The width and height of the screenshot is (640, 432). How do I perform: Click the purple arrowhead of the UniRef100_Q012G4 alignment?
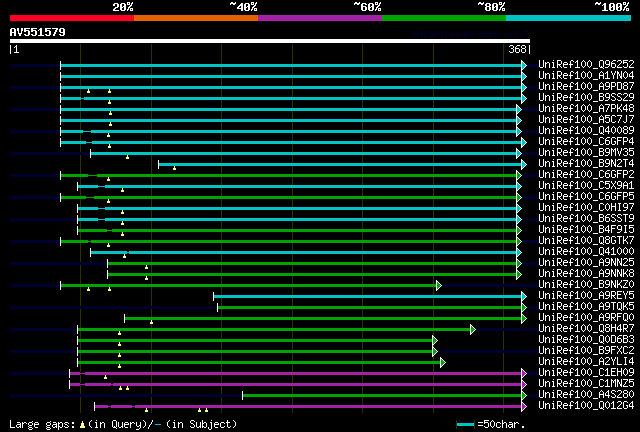coord(524,407)
